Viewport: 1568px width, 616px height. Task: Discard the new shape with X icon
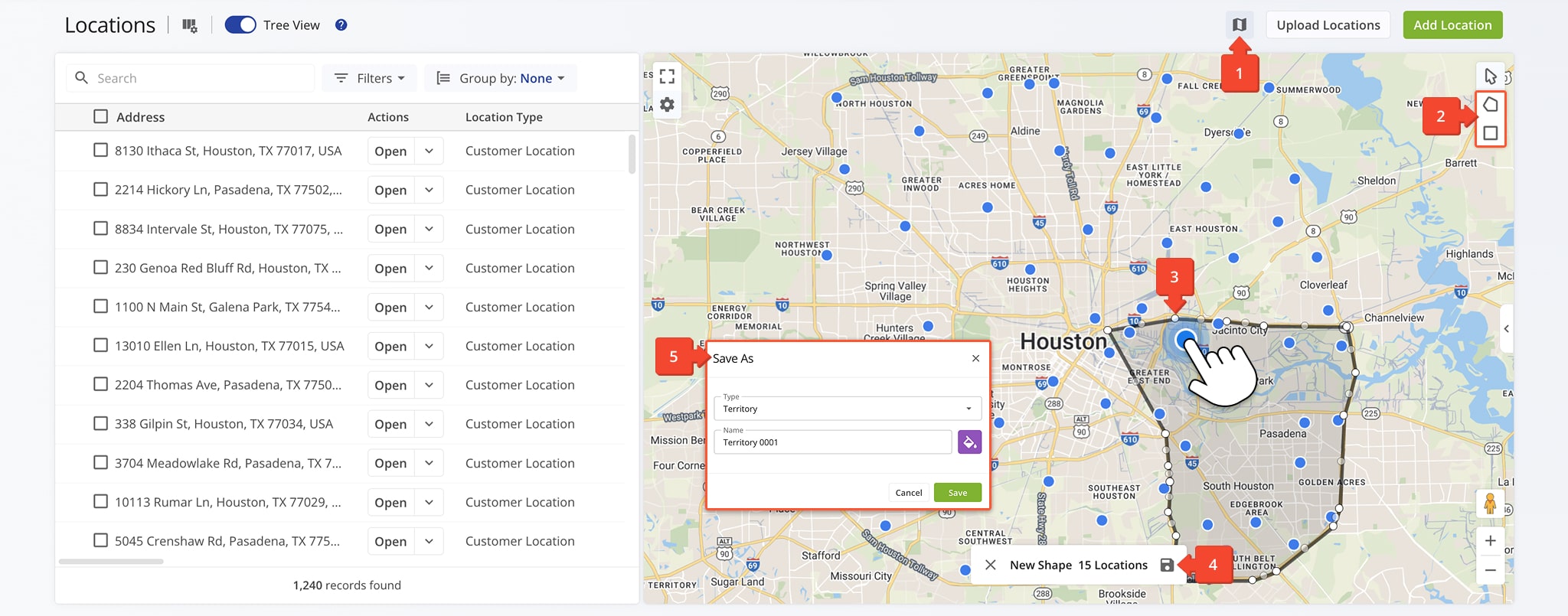tap(991, 565)
